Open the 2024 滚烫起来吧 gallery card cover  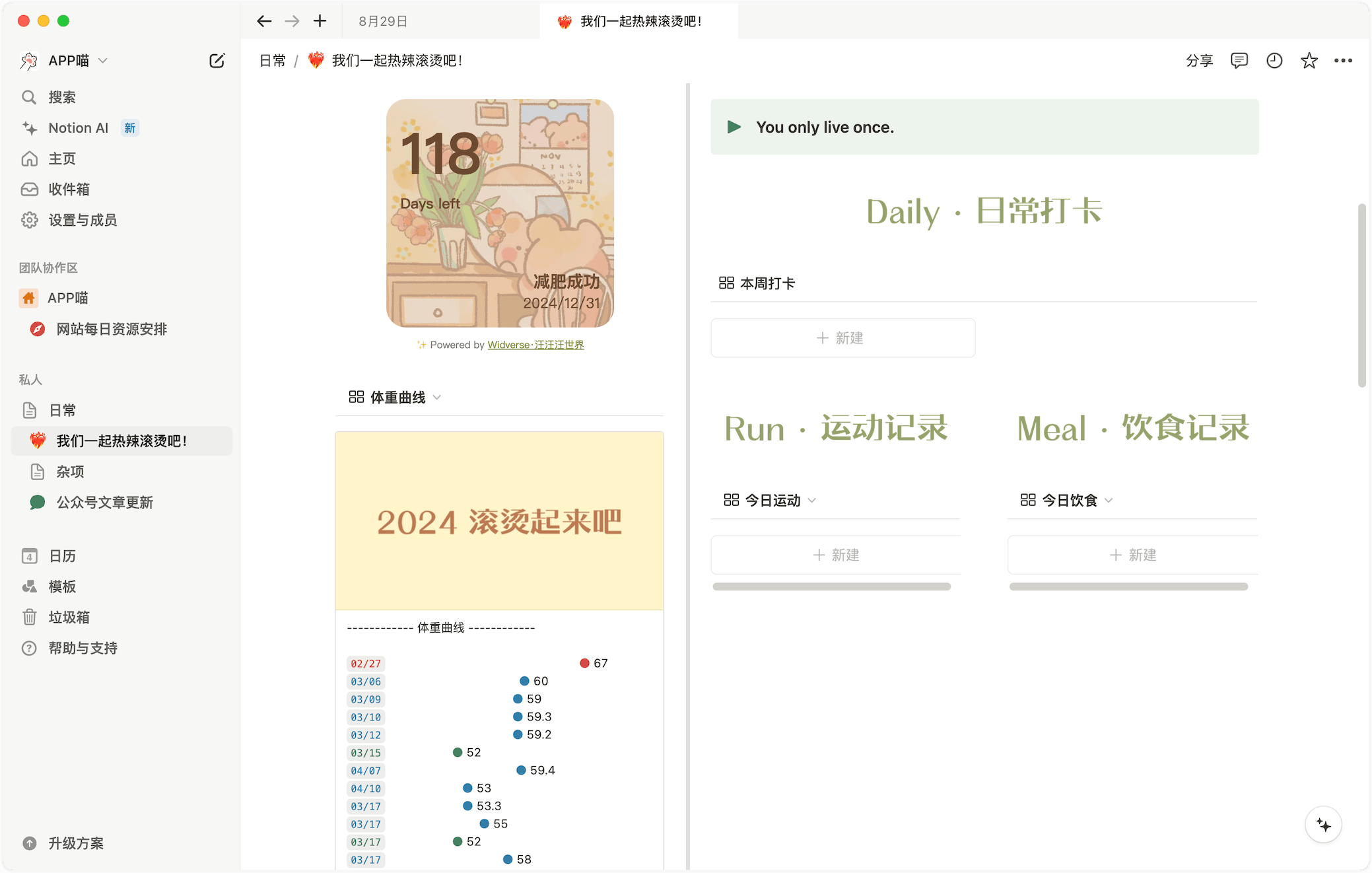[499, 521]
